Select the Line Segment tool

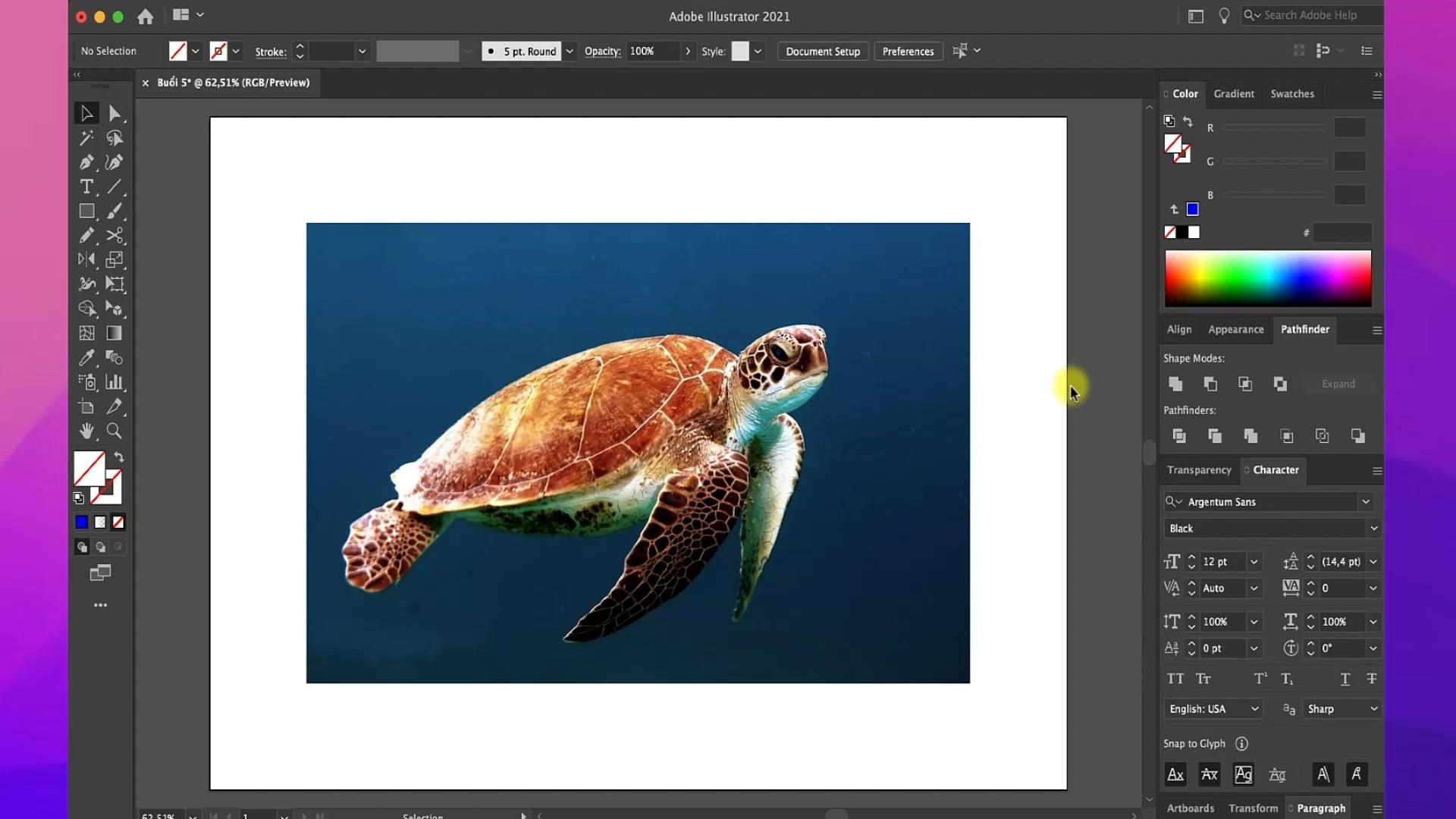pos(115,187)
